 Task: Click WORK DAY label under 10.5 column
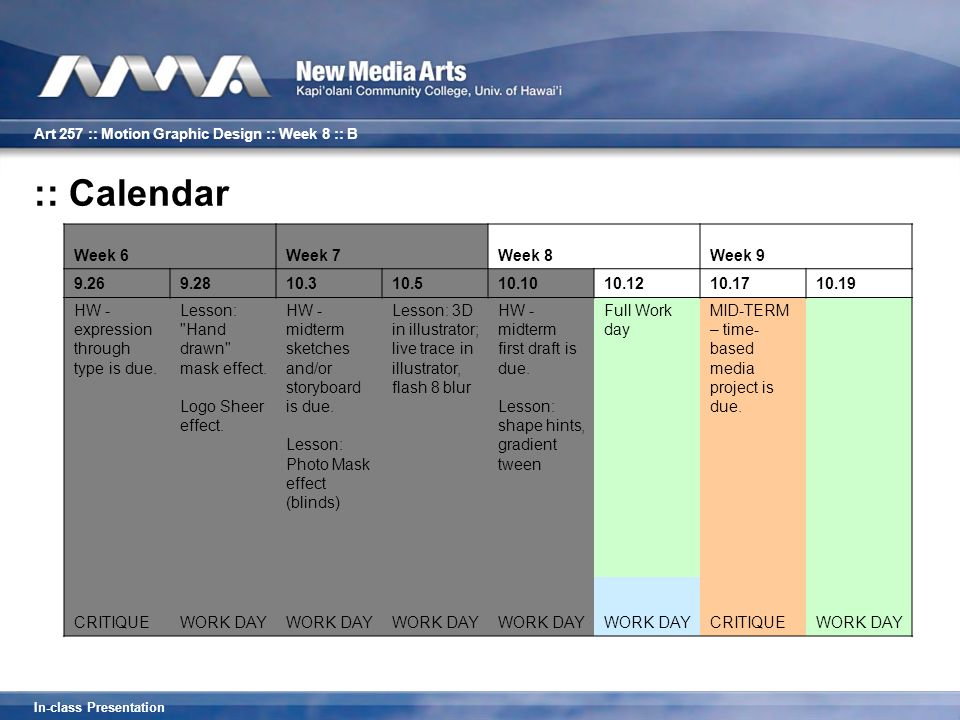coord(435,622)
